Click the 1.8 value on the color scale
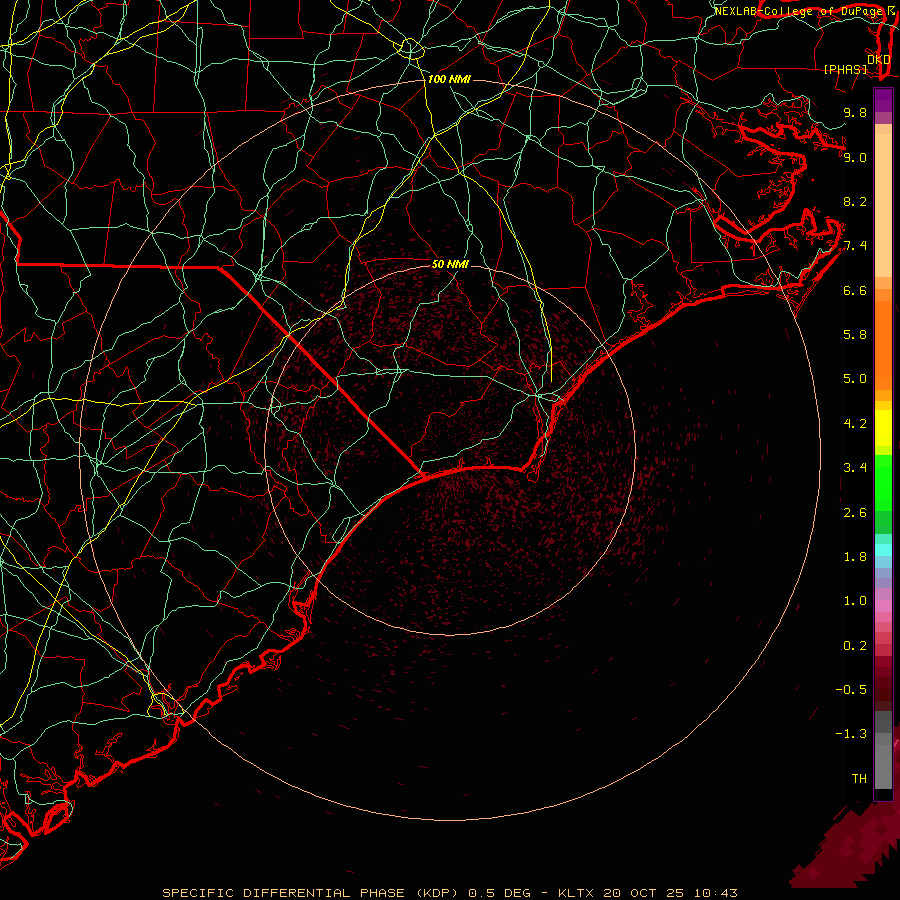Screen dimensions: 900x900 (x=855, y=557)
